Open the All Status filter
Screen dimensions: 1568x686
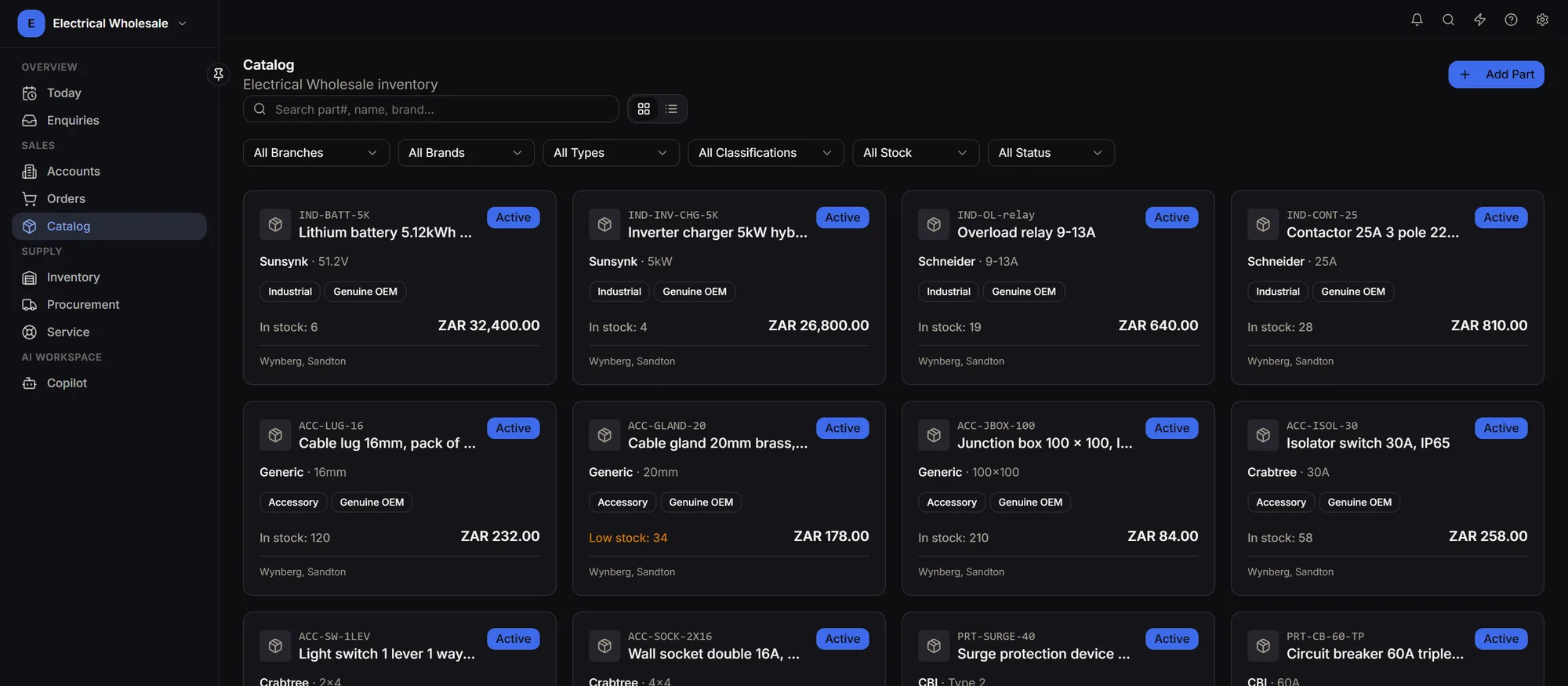pos(1051,153)
